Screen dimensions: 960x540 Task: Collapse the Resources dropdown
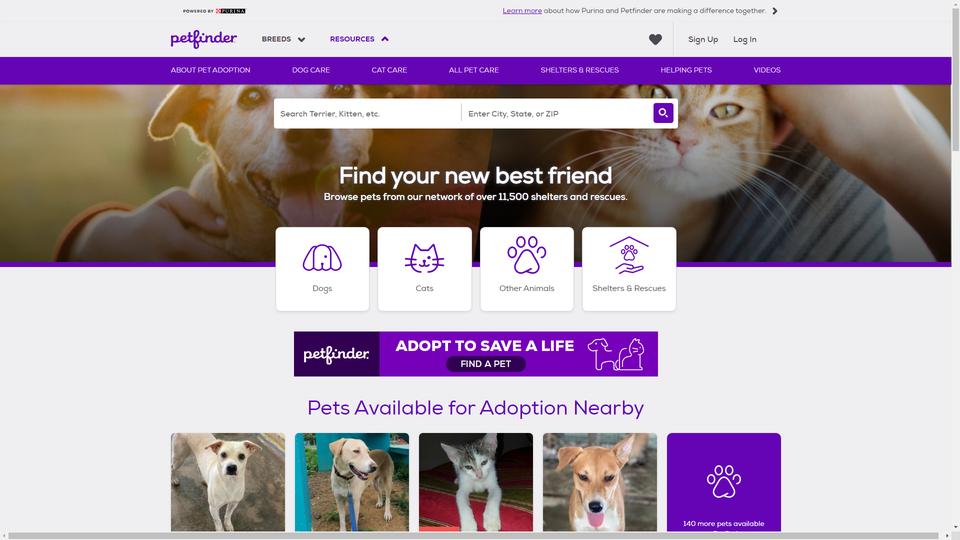(359, 39)
